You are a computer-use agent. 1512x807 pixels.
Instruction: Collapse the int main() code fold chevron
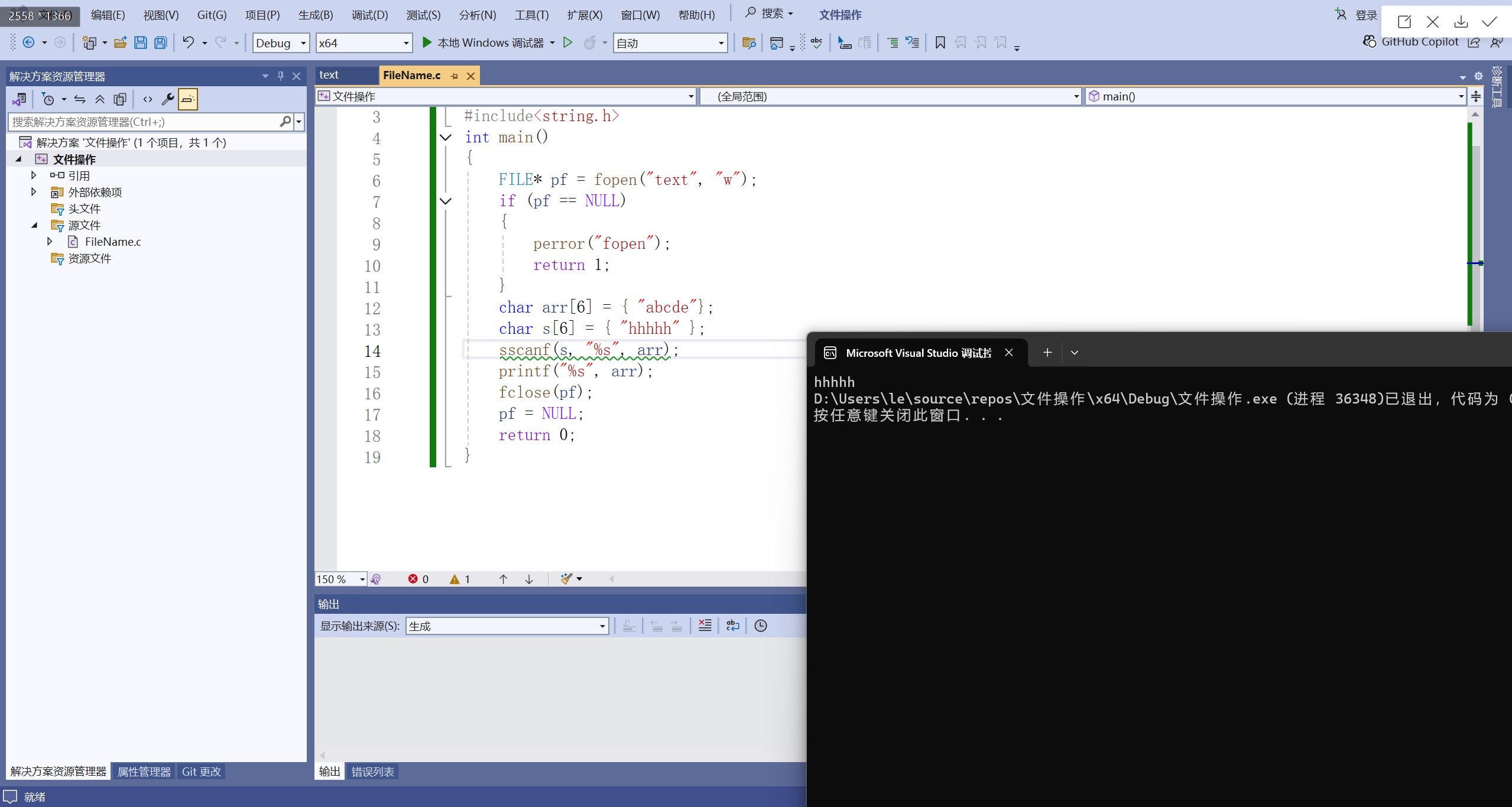click(446, 137)
